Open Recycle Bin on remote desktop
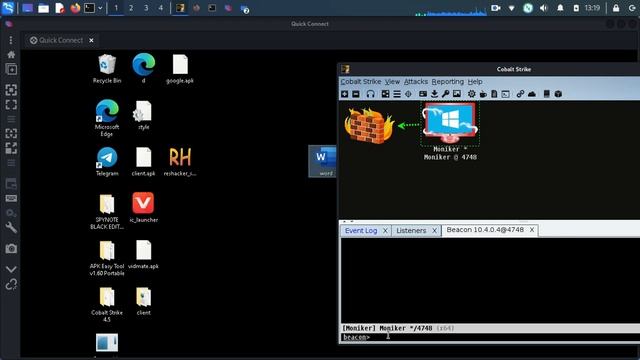 click(107, 69)
